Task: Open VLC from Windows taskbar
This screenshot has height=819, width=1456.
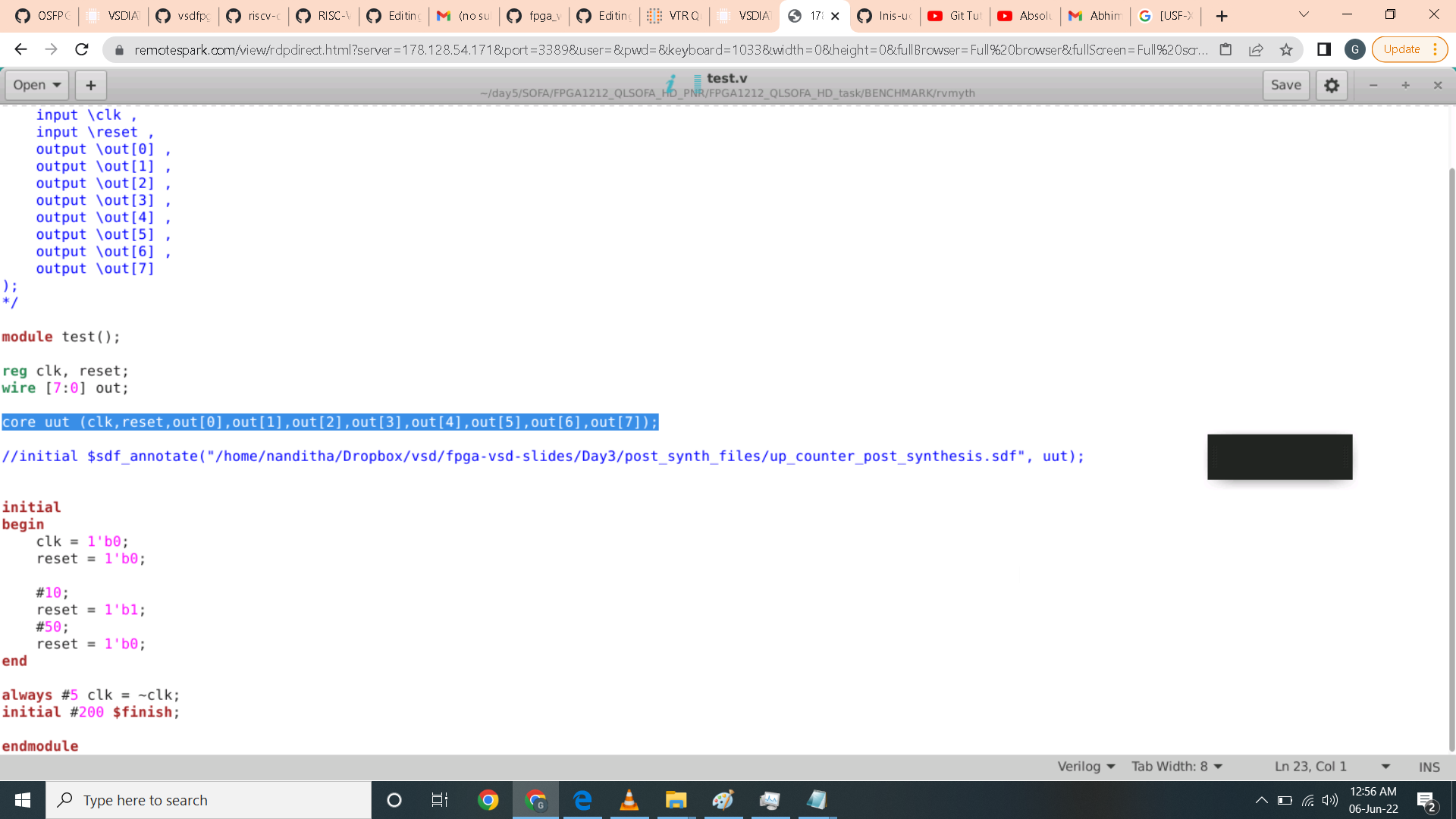Action: coord(629,800)
